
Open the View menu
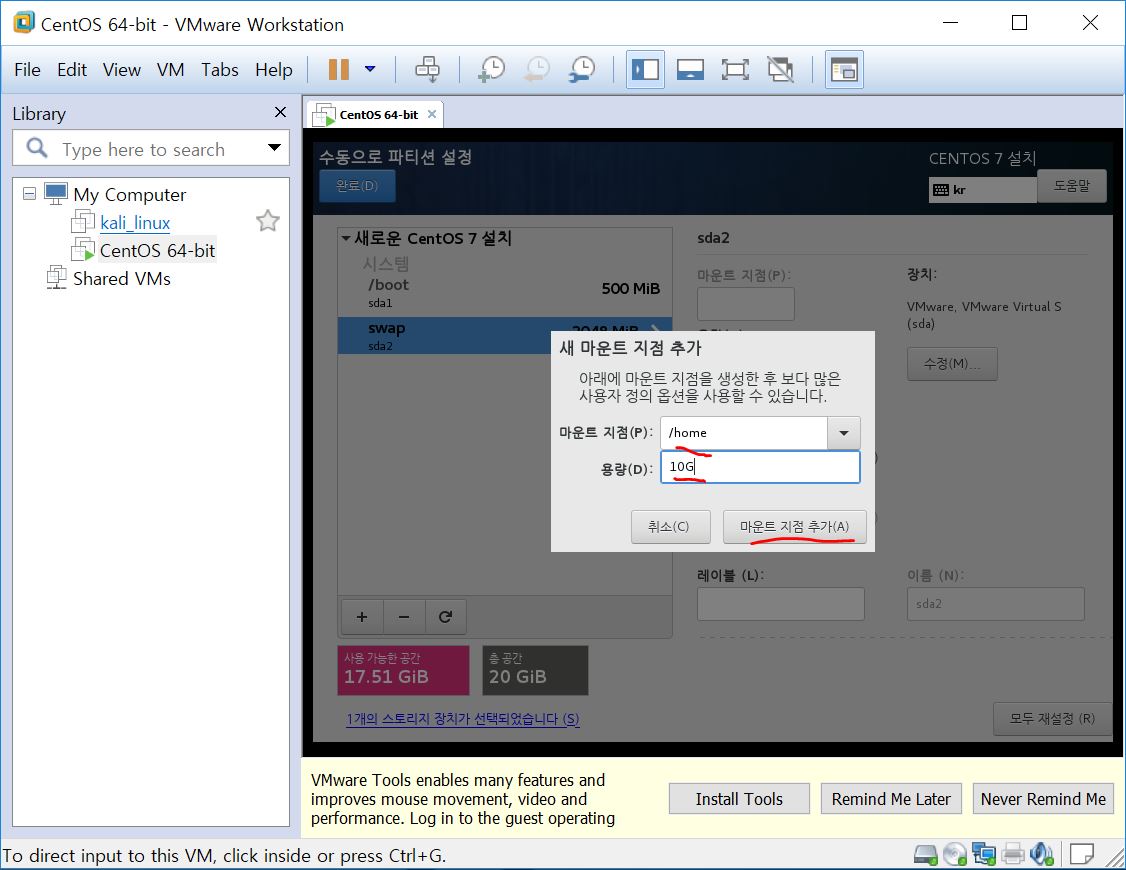point(121,70)
